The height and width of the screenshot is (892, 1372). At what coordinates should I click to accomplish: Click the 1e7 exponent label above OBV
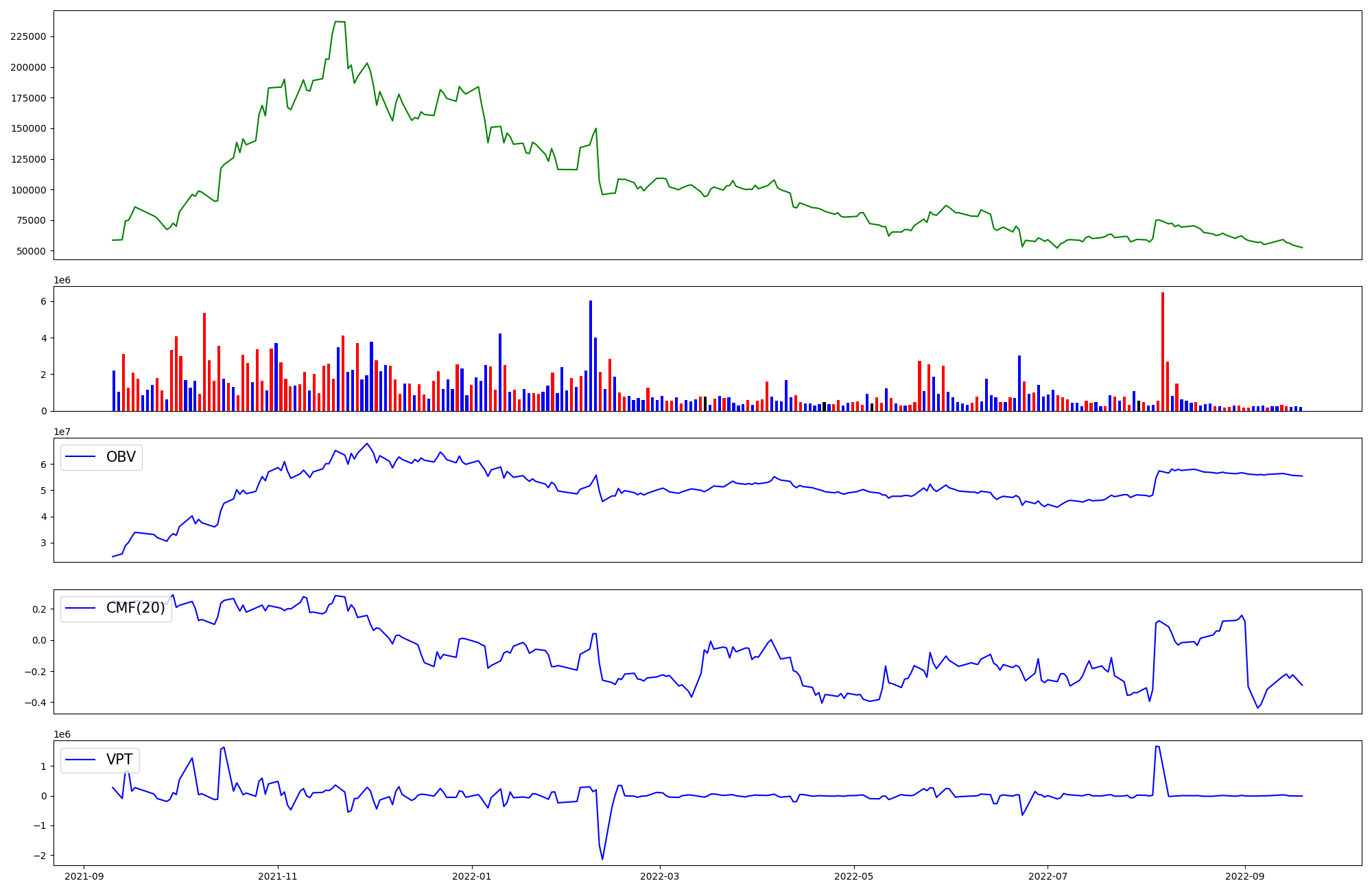(62, 432)
